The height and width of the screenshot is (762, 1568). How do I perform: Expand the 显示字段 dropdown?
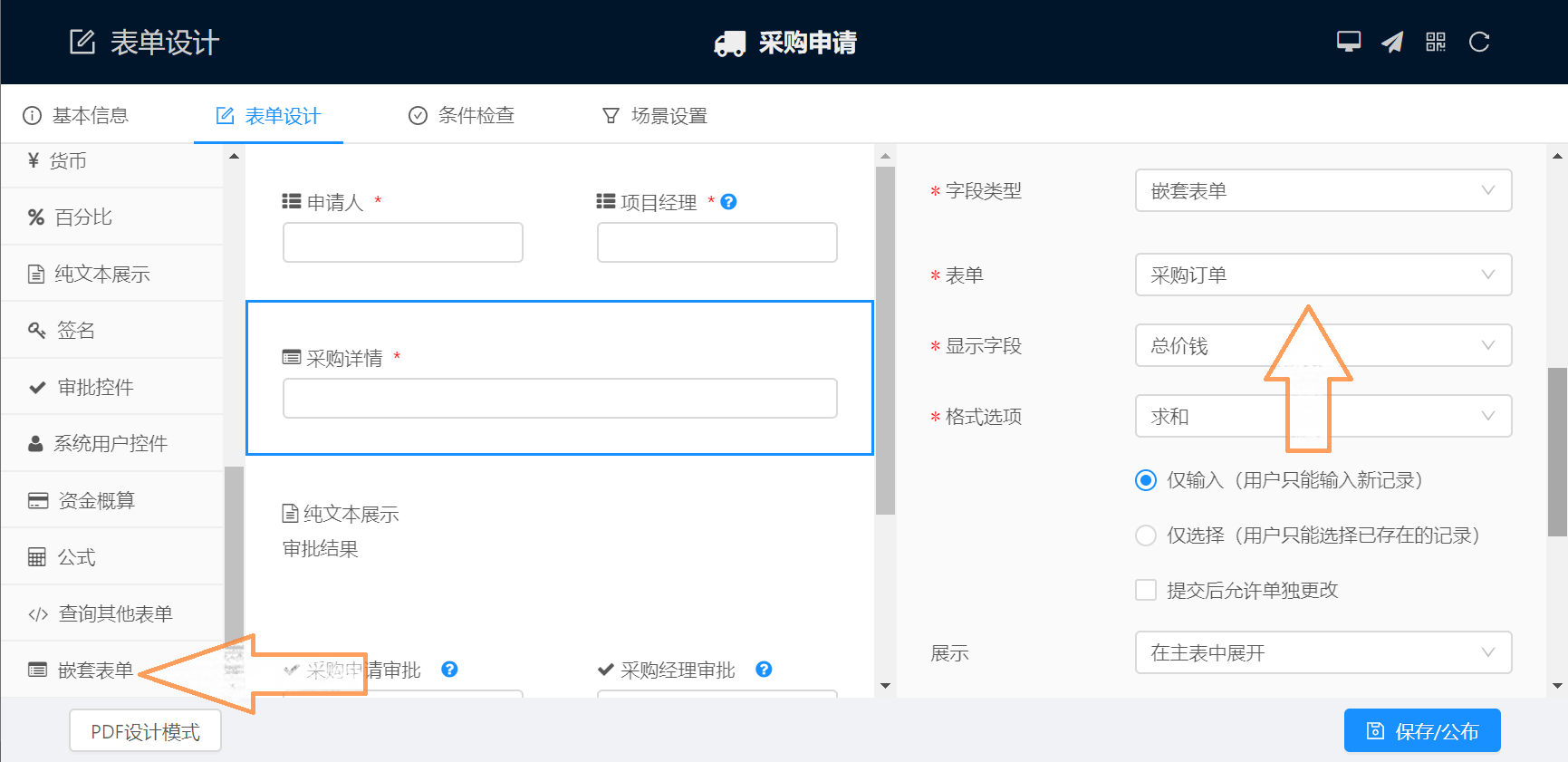[1323, 346]
